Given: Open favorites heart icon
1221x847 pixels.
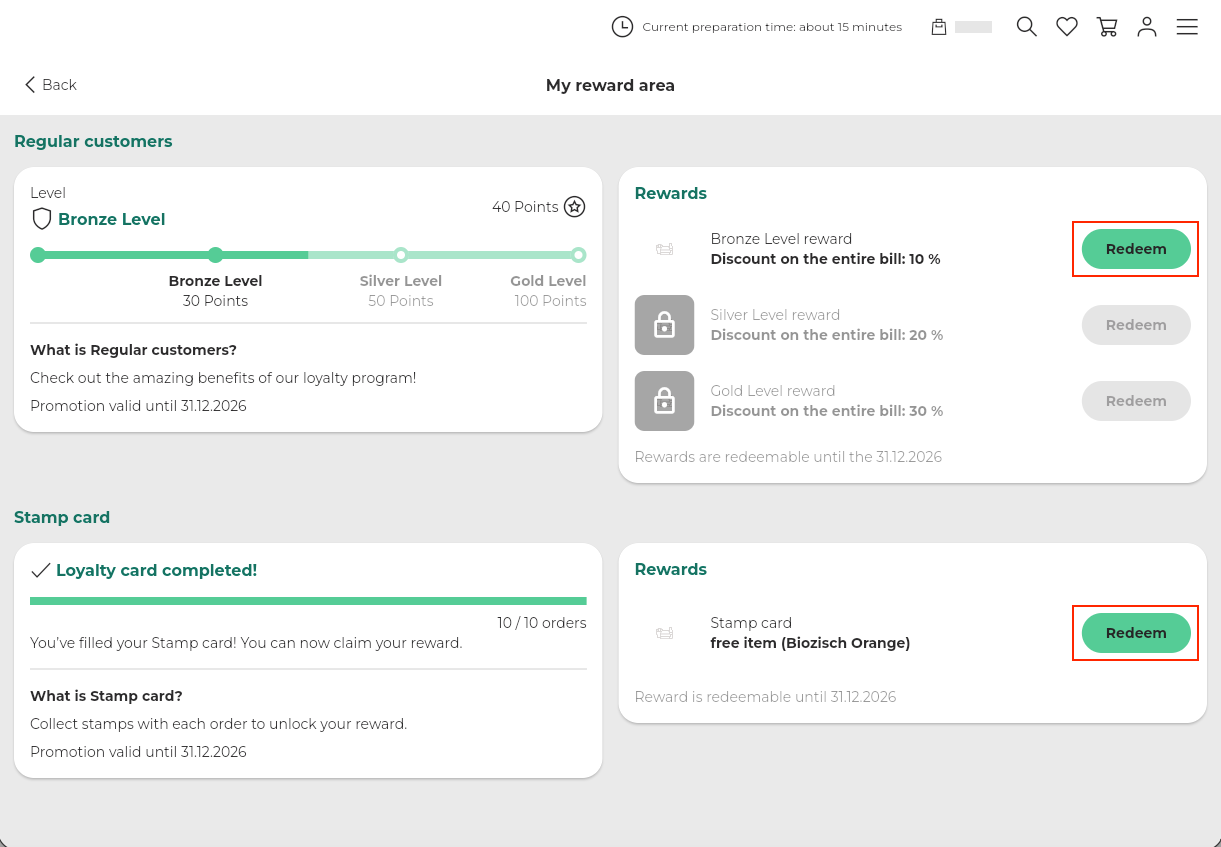Looking at the screenshot, I should pos(1067,27).
